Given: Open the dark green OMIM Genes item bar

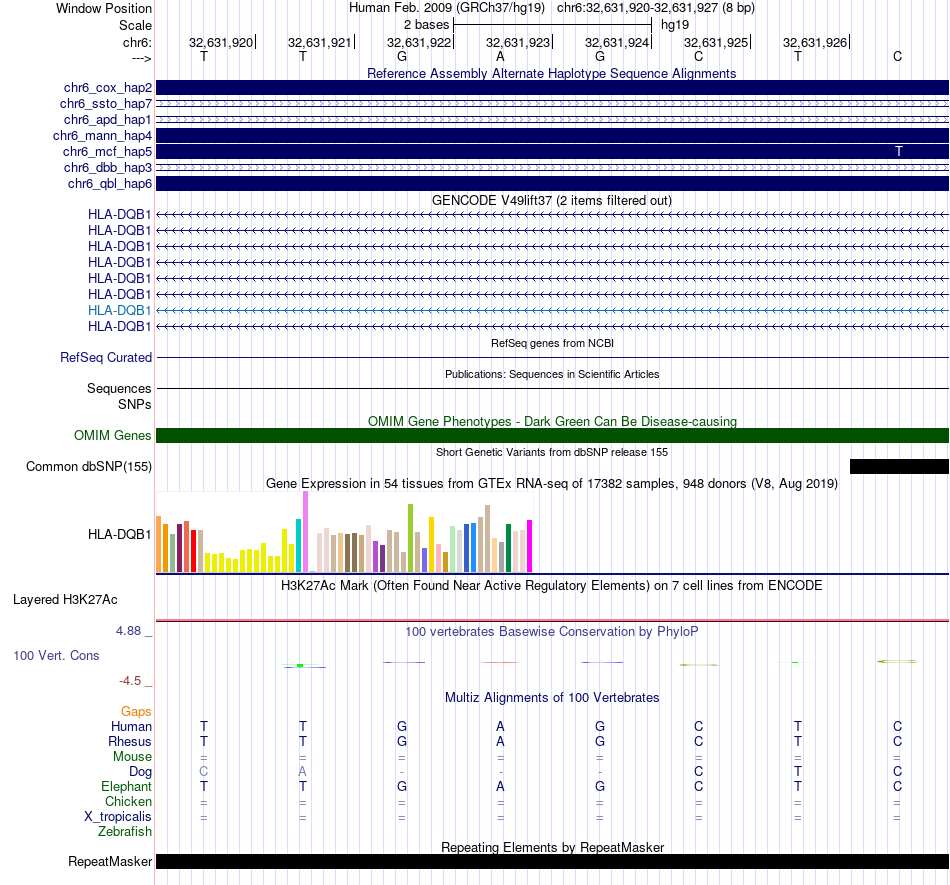Looking at the screenshot, I should point(552,436).
